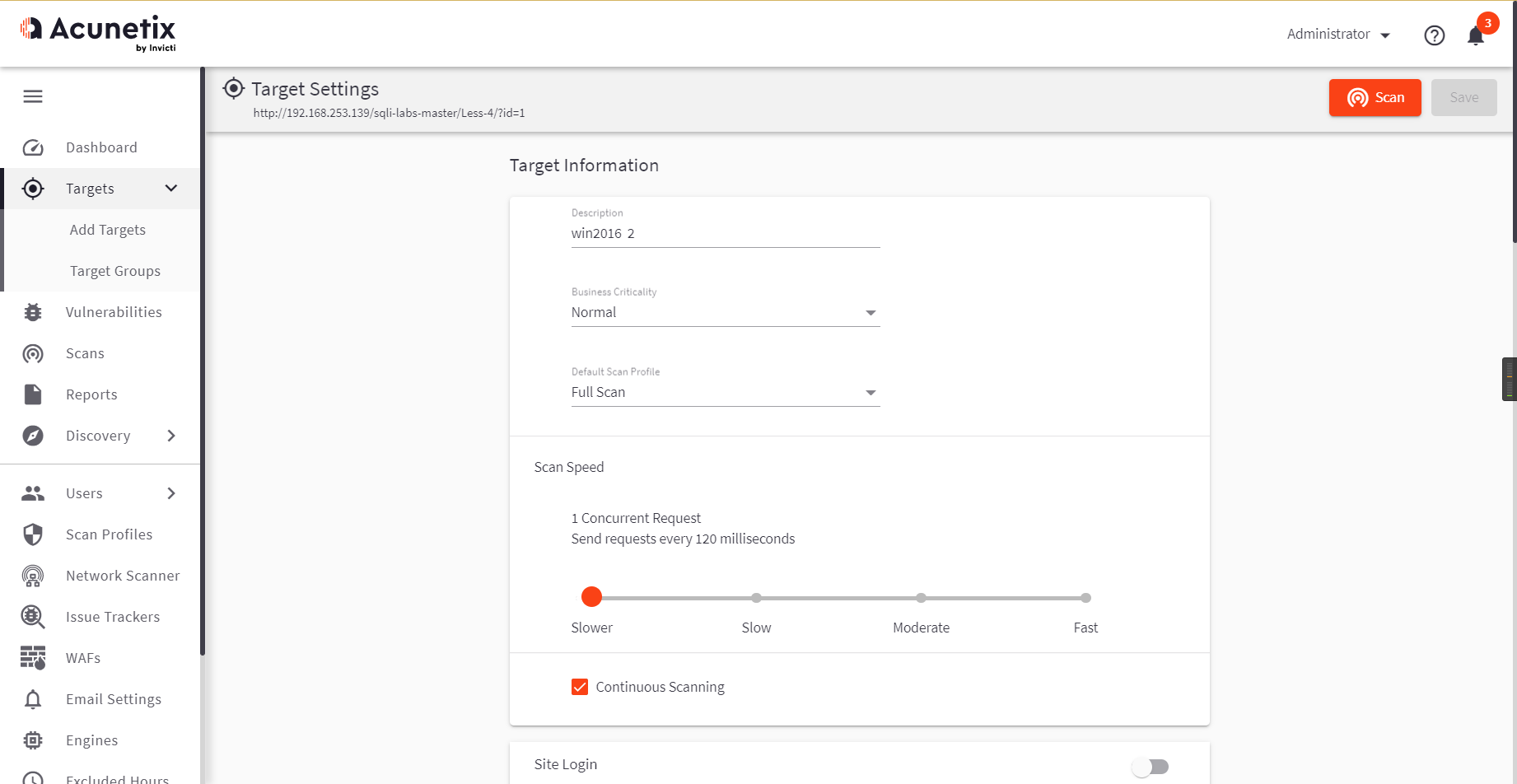Screen dimensions: 1517x784
Task: Open the Default Scan Profile dropdown
Action: (725, 393)
